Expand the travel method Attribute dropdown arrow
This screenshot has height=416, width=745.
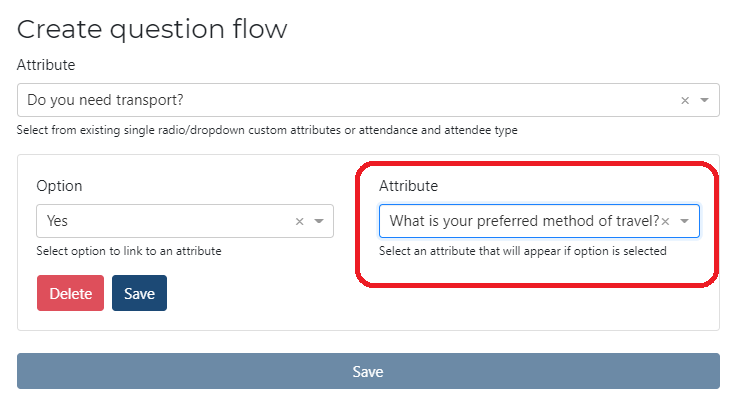pos(685,221)
